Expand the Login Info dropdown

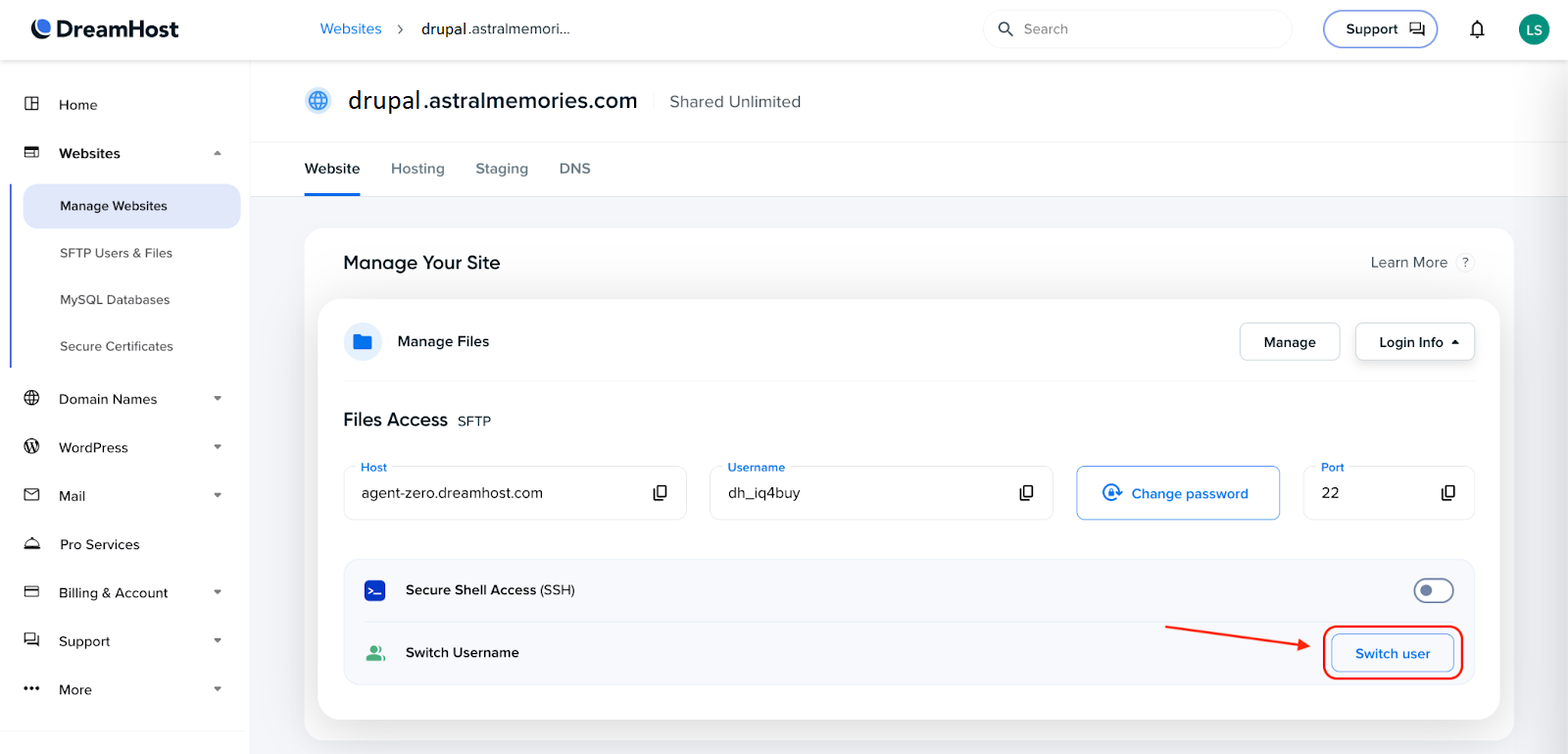click(1414, 342)
